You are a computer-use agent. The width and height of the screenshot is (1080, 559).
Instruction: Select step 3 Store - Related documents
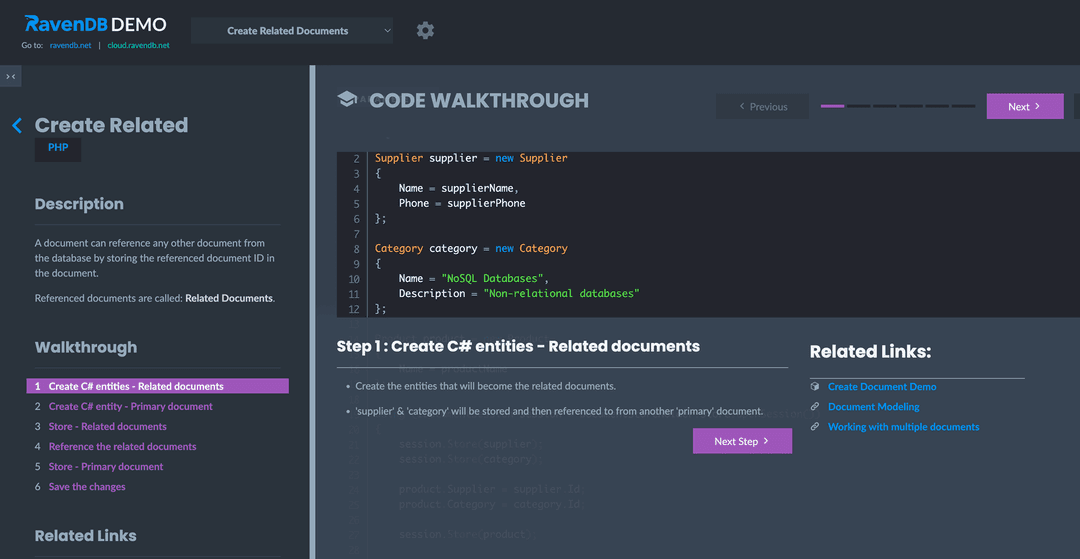(x=107, y=426)
